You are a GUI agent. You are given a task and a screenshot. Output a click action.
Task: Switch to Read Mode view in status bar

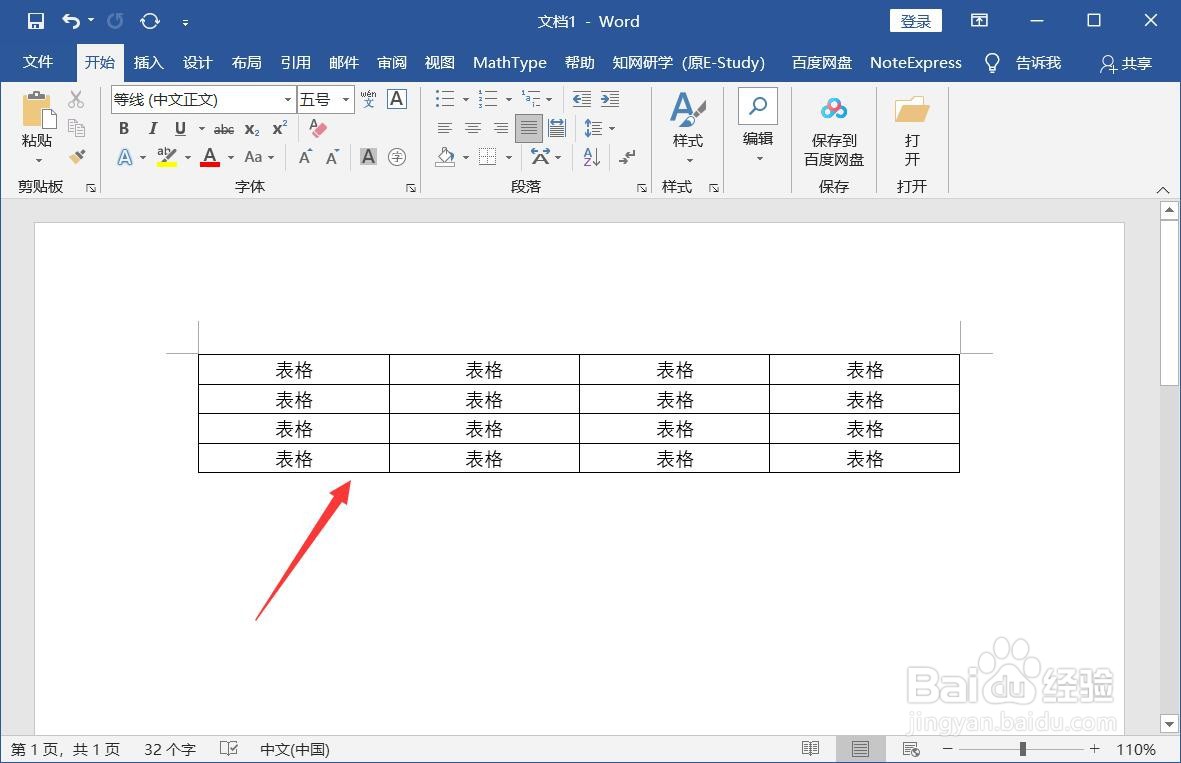810,749
